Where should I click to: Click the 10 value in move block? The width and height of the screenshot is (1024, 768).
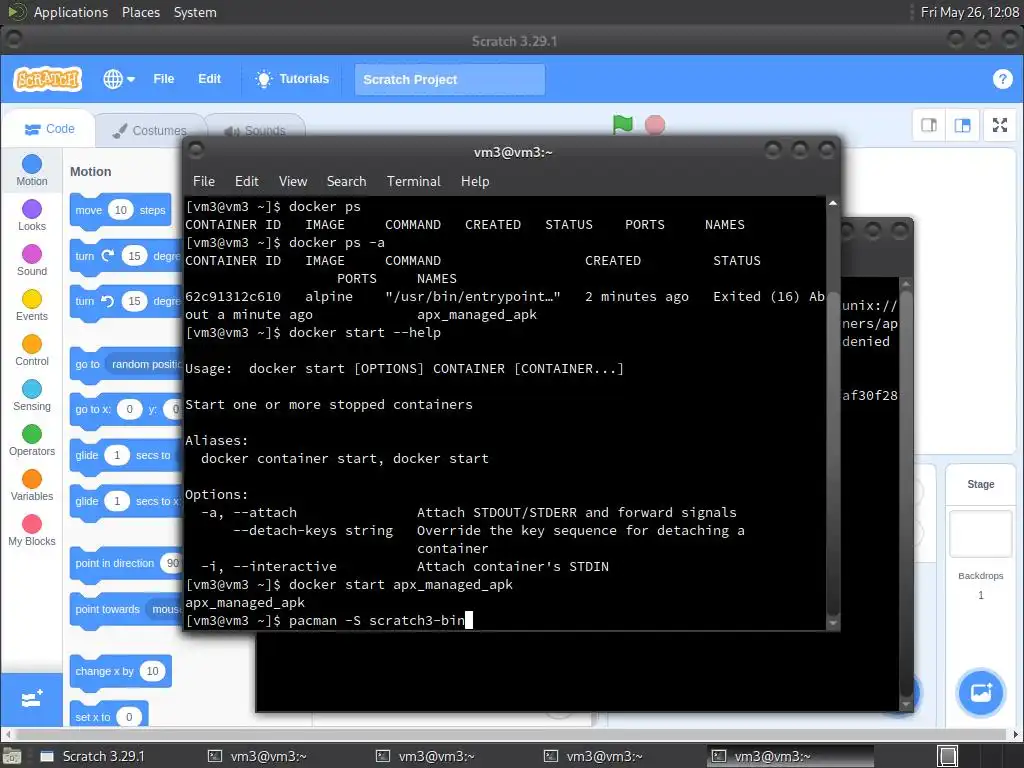point(121,210)
